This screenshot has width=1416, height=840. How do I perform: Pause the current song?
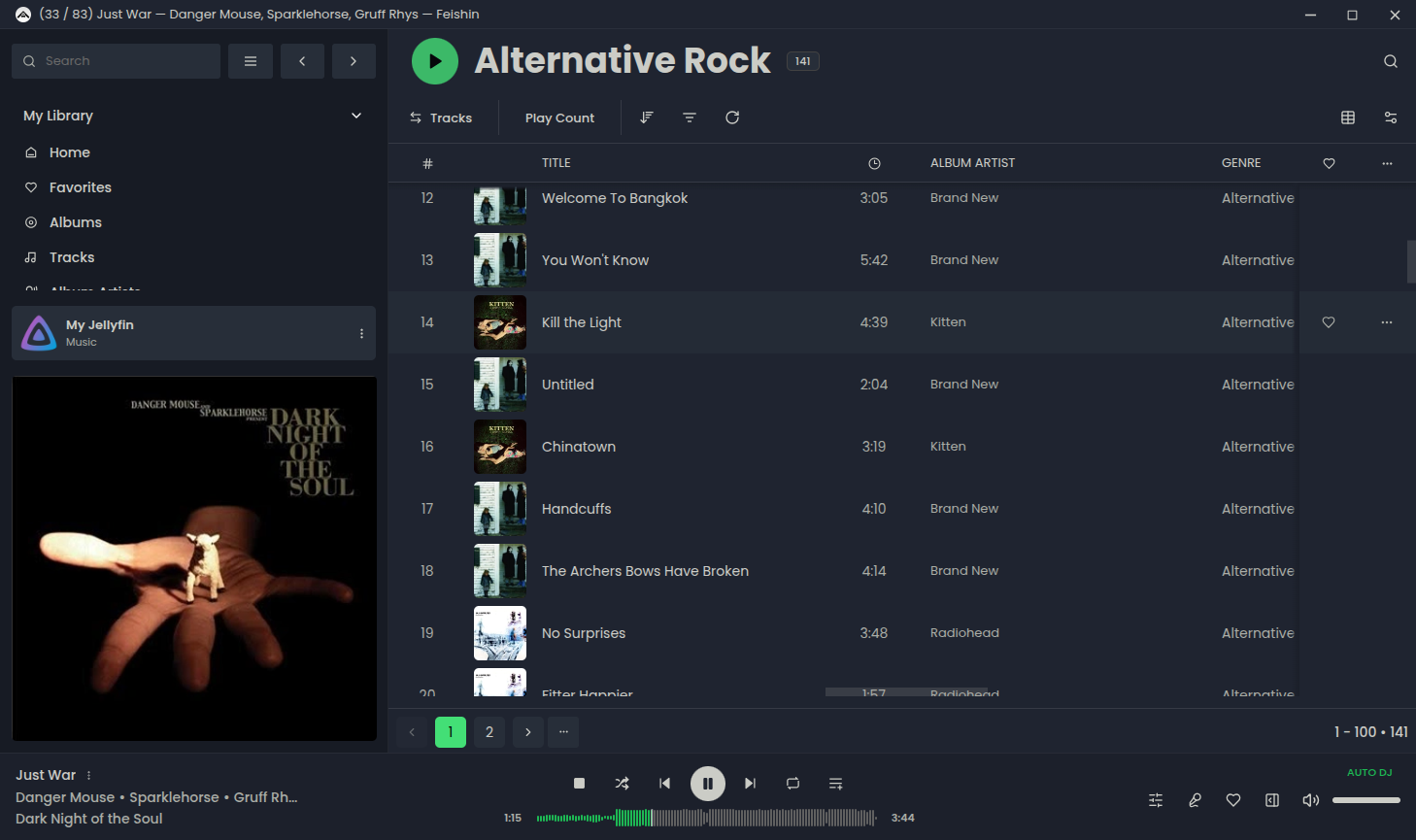(x=708, y=783)
